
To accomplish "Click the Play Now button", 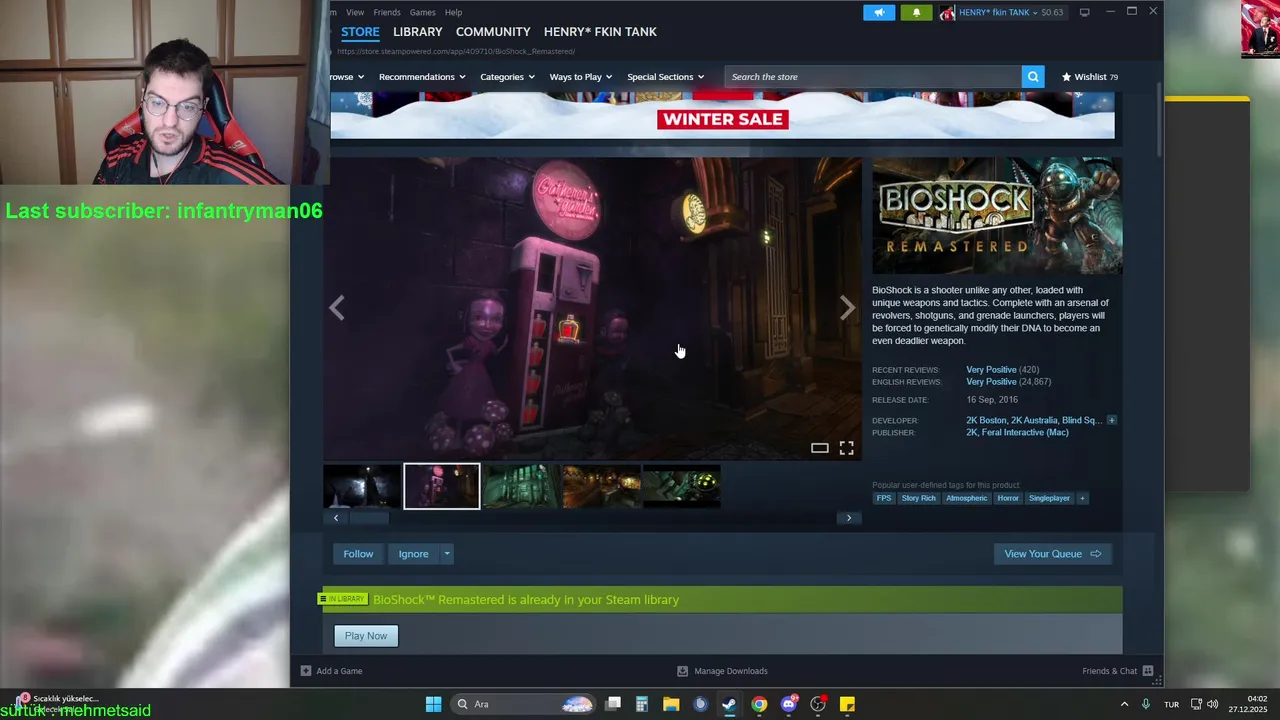I will (x=366, y=636).
